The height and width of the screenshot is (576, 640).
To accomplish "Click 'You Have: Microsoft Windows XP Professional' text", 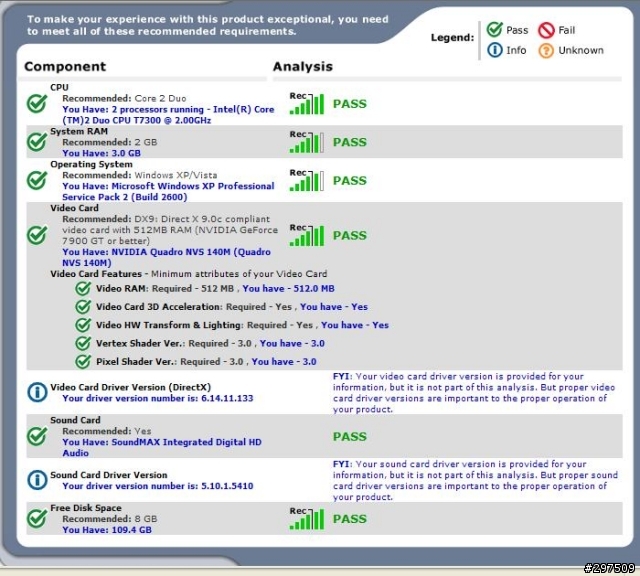I will [x=168, y=192].
